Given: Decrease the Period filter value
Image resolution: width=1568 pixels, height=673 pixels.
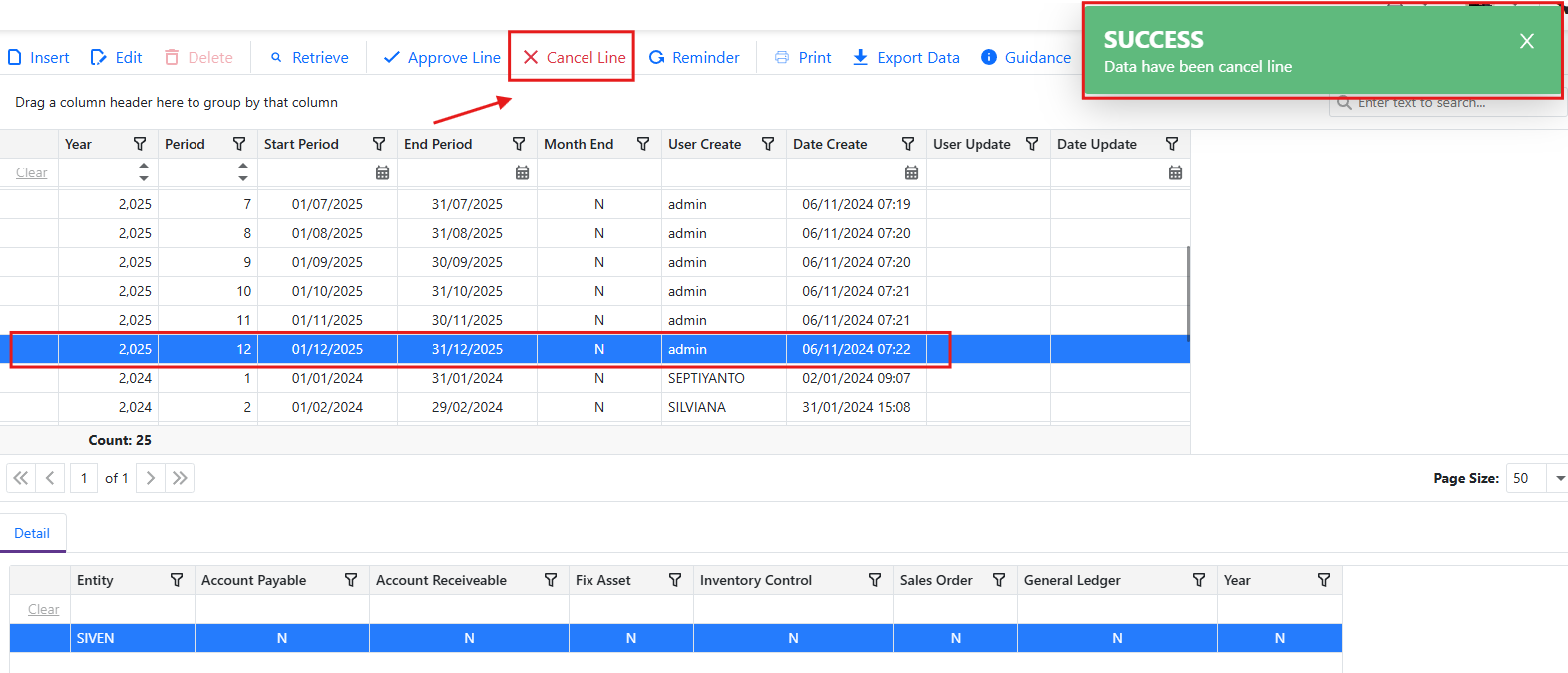Looking at the screenshot, I should [243, 178].
